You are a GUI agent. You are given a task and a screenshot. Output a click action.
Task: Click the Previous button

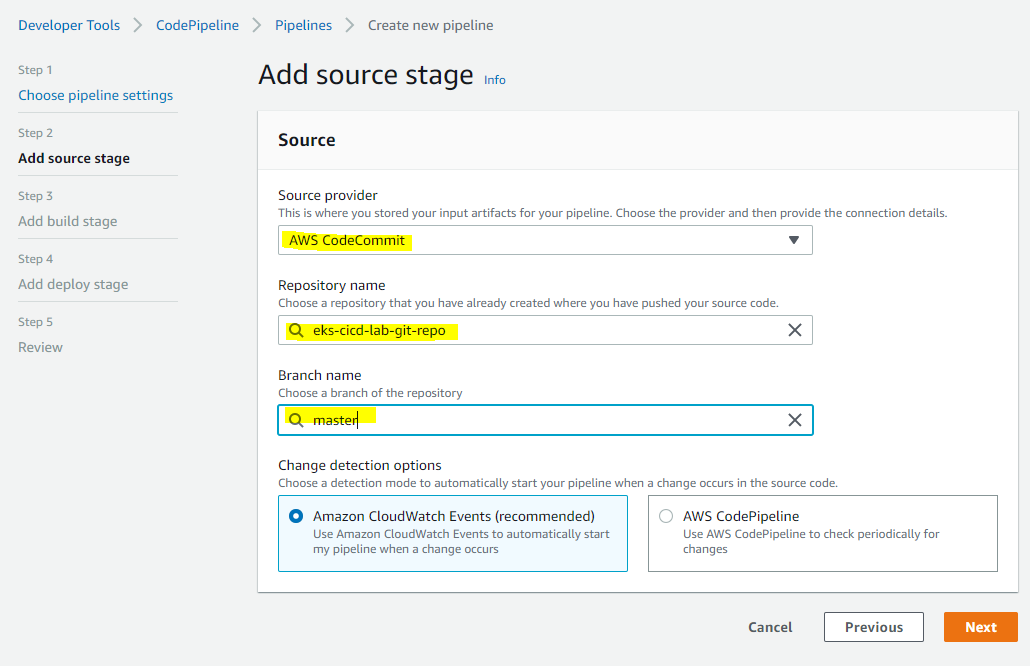[874, 627]
